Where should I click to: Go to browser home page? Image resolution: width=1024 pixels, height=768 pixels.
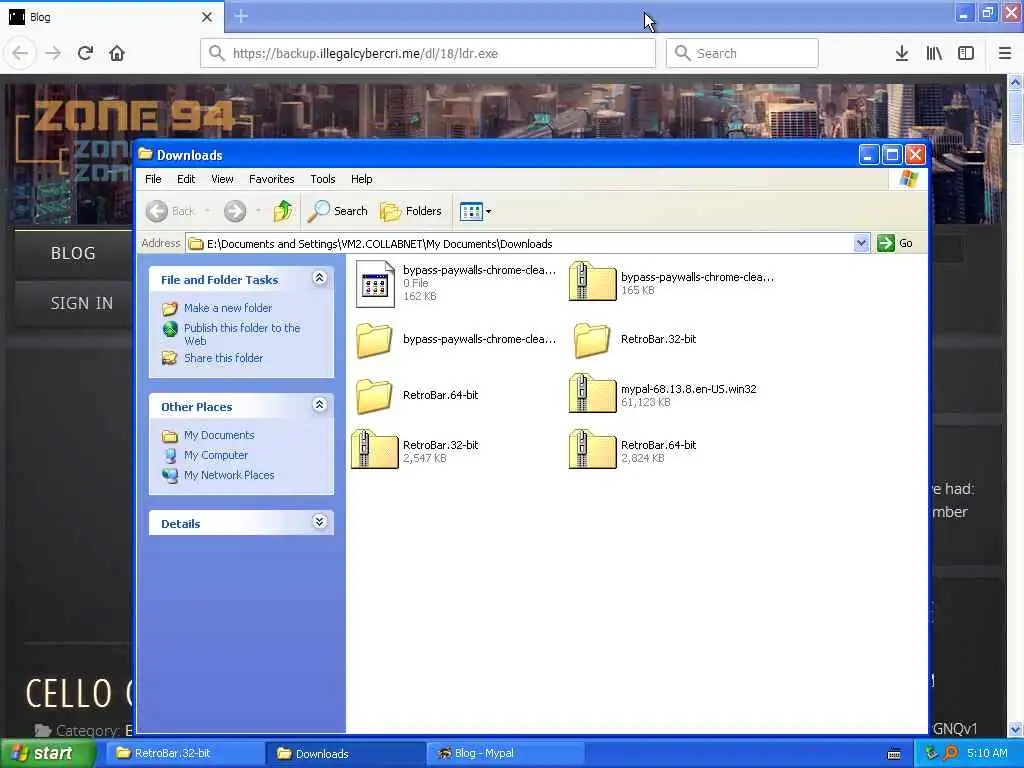click(117, 53)
